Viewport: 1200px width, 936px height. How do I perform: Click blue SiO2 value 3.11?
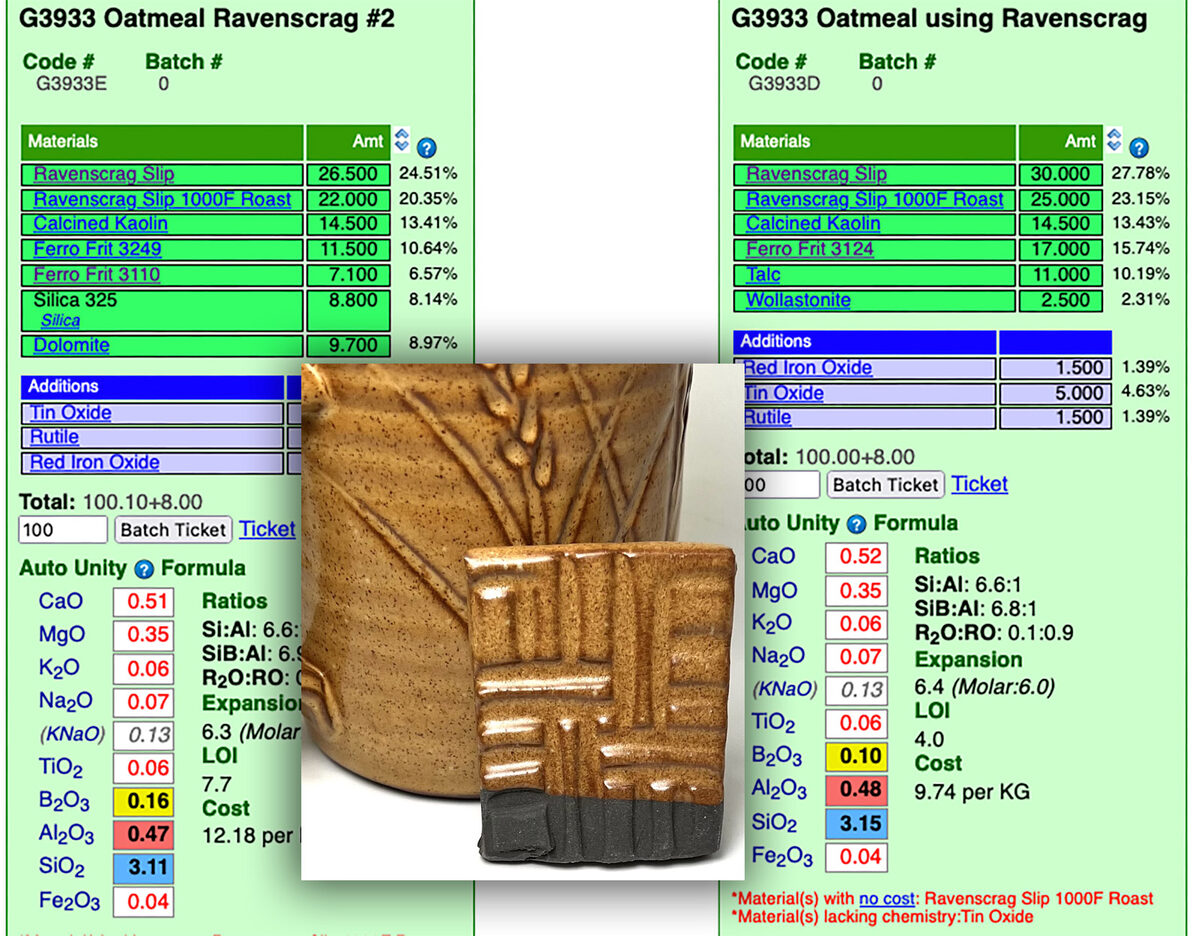click(x=143, y=868)
